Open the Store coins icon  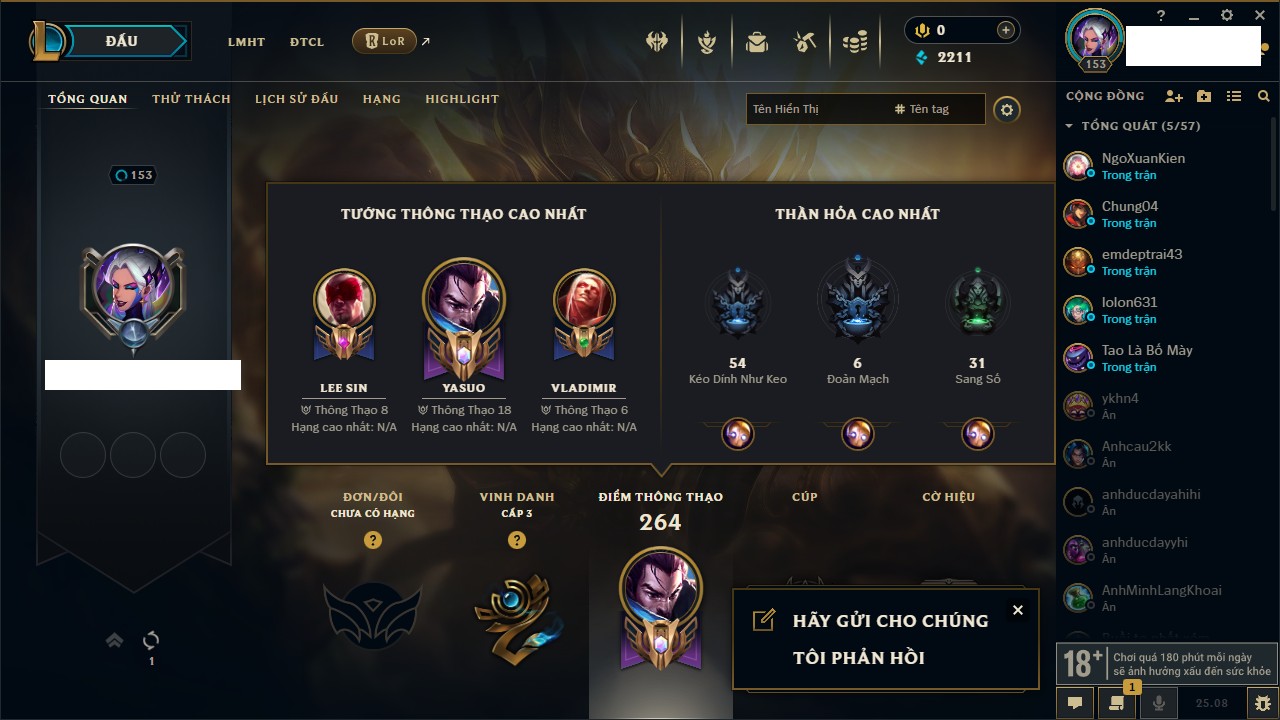pyautogui.click(x=854, y=42)
